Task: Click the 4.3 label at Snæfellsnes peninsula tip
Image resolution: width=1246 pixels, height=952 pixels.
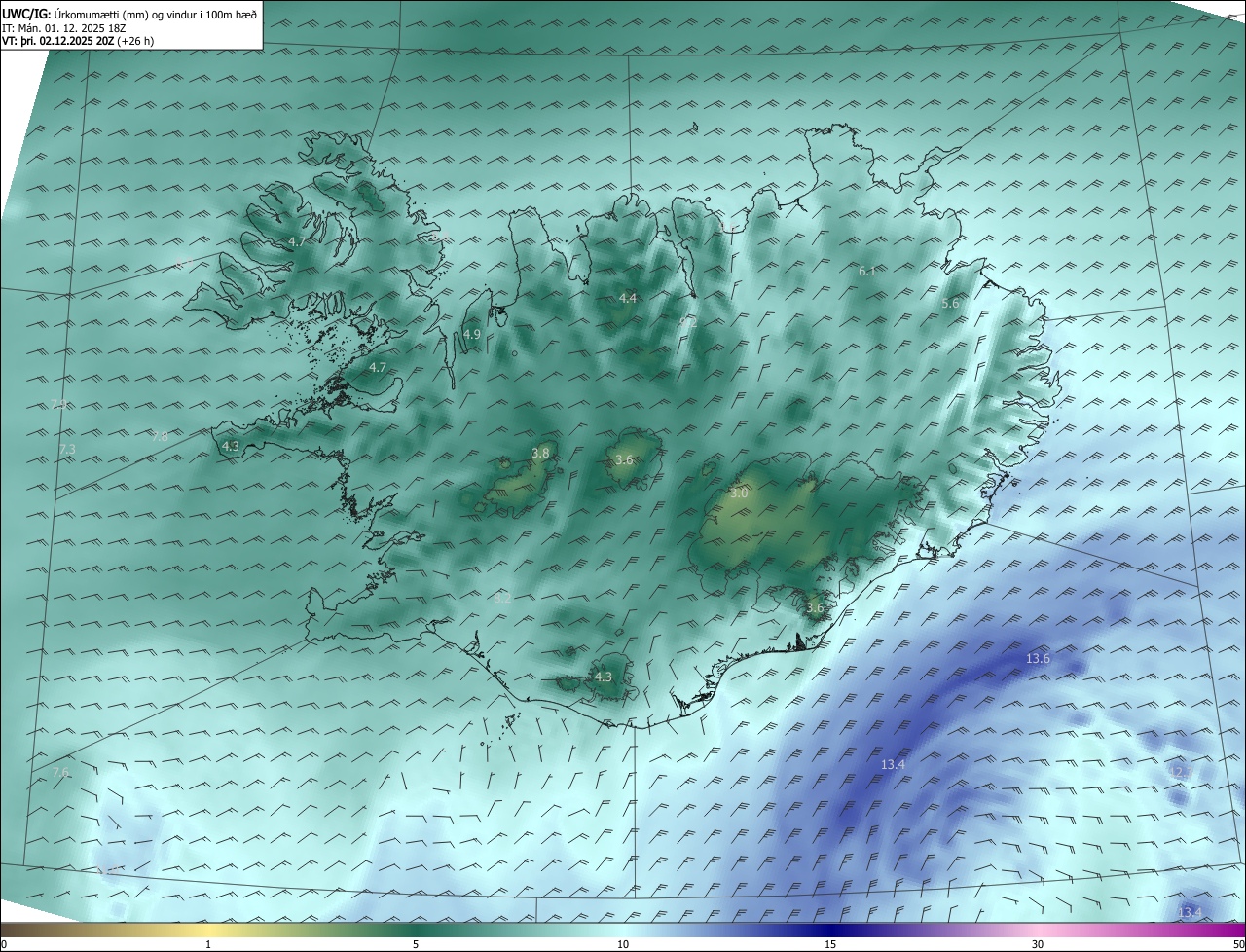Action: 231,446
